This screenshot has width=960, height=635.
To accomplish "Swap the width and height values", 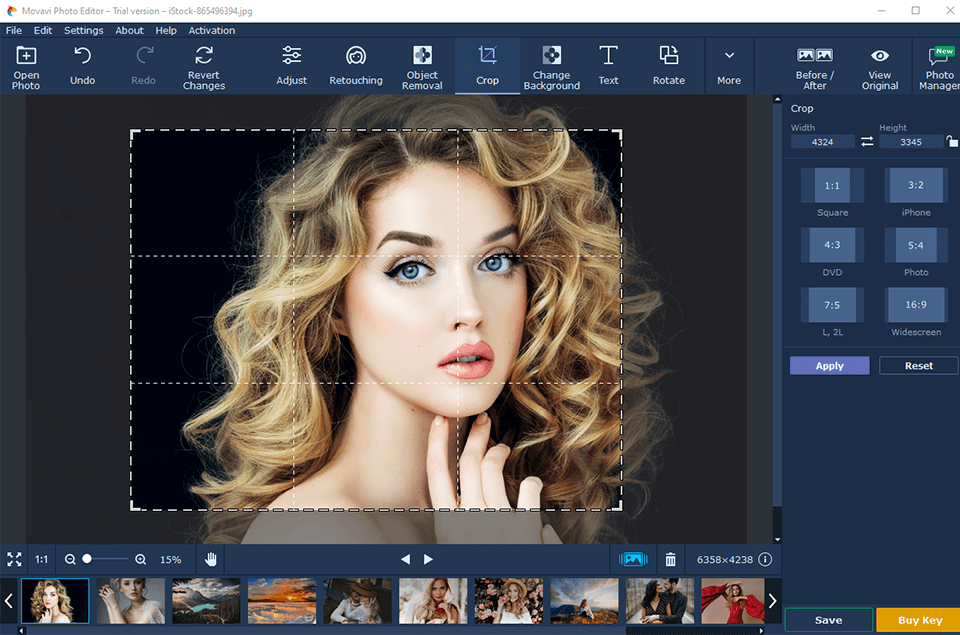I will click(x=866, y=142).
